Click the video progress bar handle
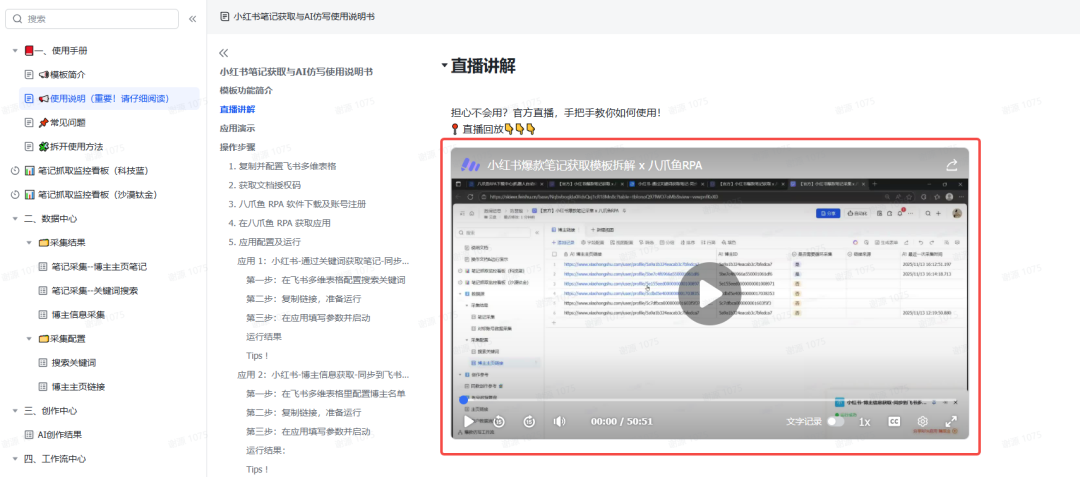This screenshot has height=477, width=1080. tap(464, 399)
